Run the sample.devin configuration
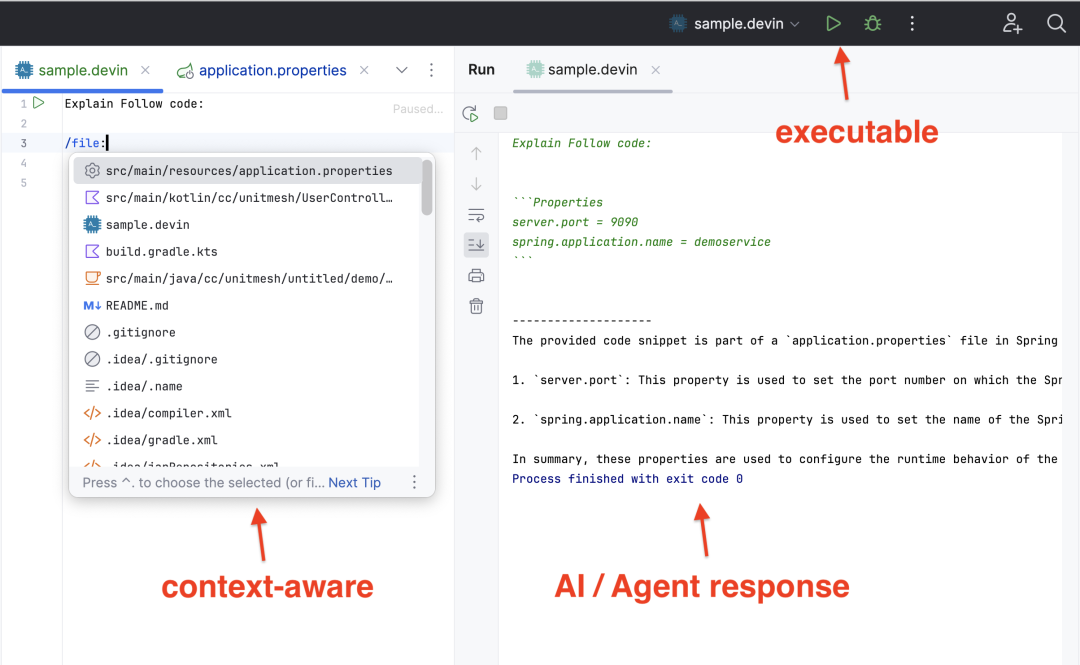The width and height of the screenshot is (1080, 665). pos(833,23)
